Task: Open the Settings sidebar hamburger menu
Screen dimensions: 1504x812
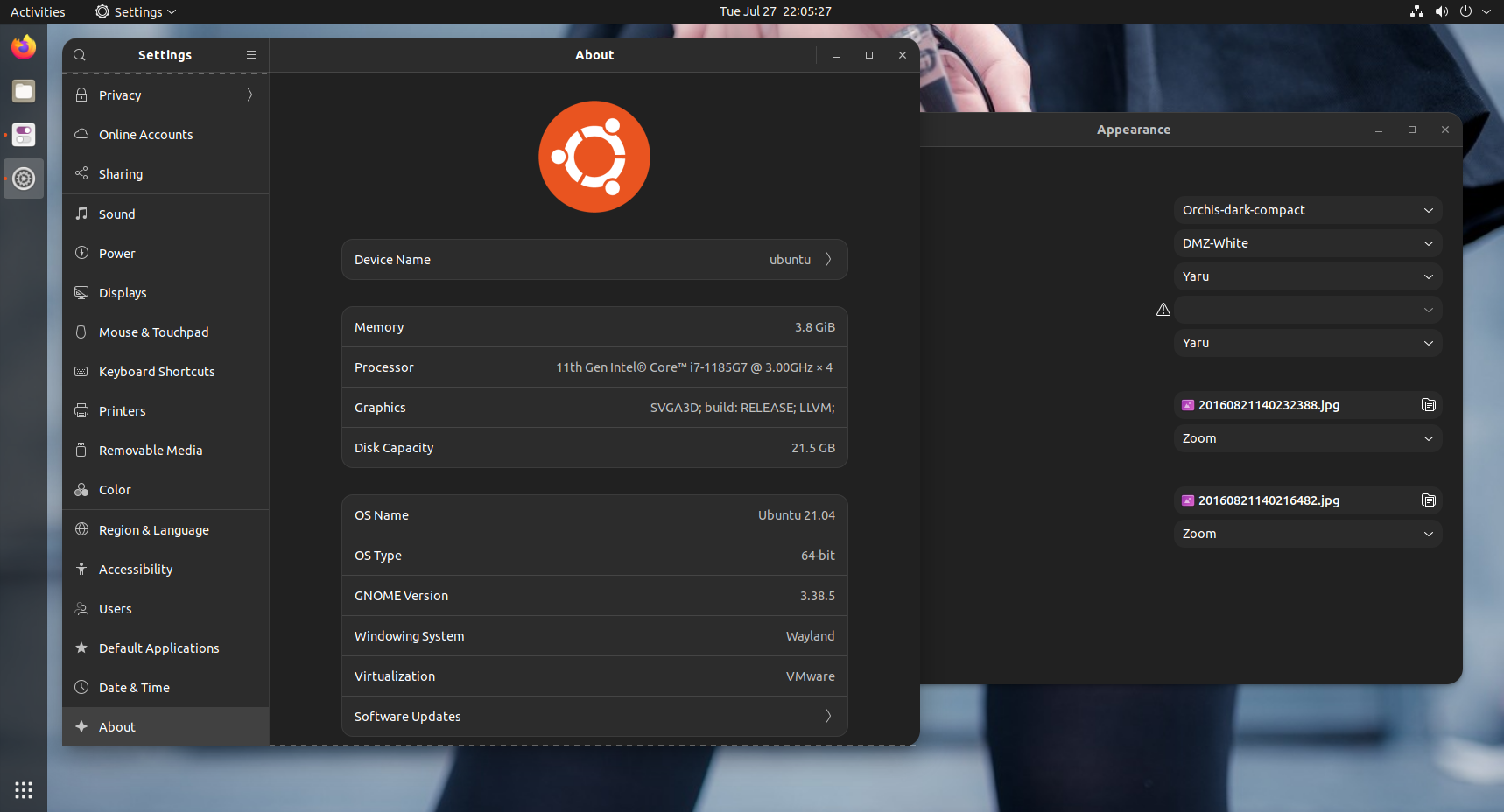Action: (x=250, y=54)
